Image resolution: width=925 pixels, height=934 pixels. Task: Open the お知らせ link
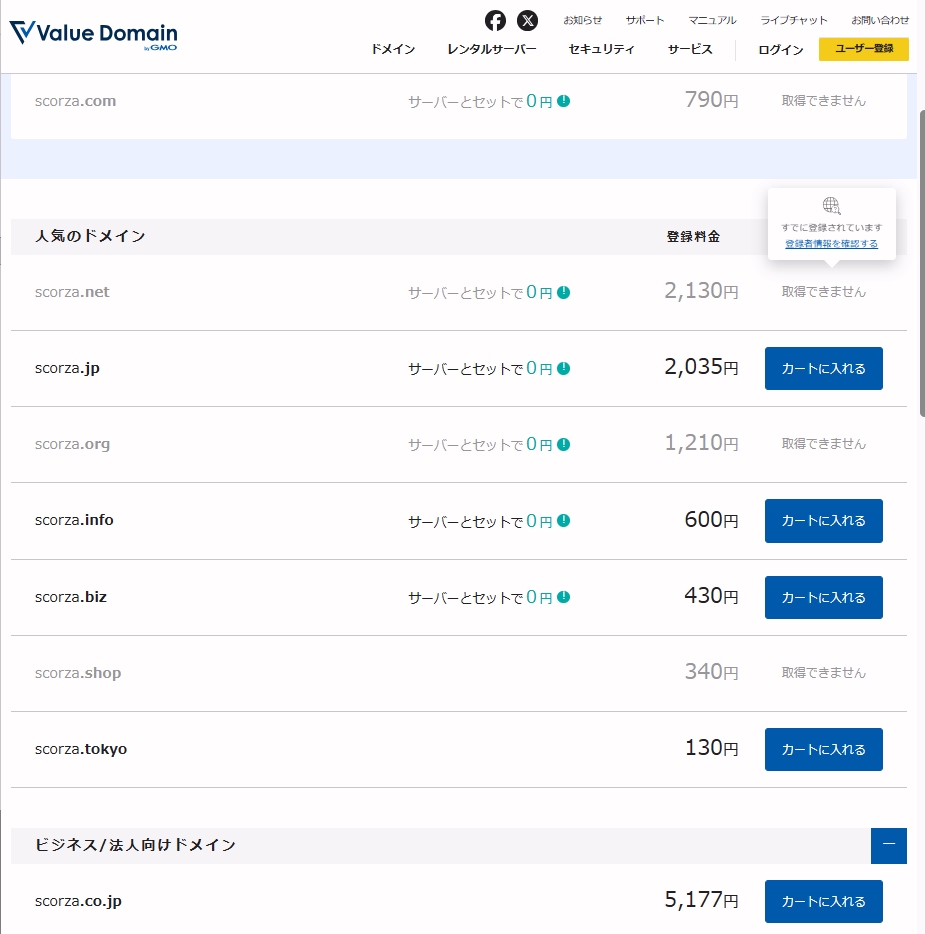click(583, 20)
